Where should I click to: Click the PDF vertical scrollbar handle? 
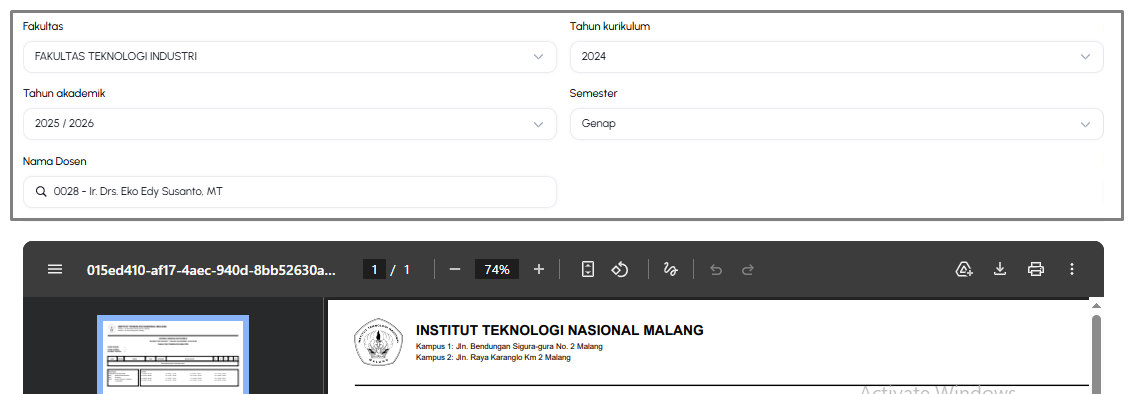point(1096,353)
